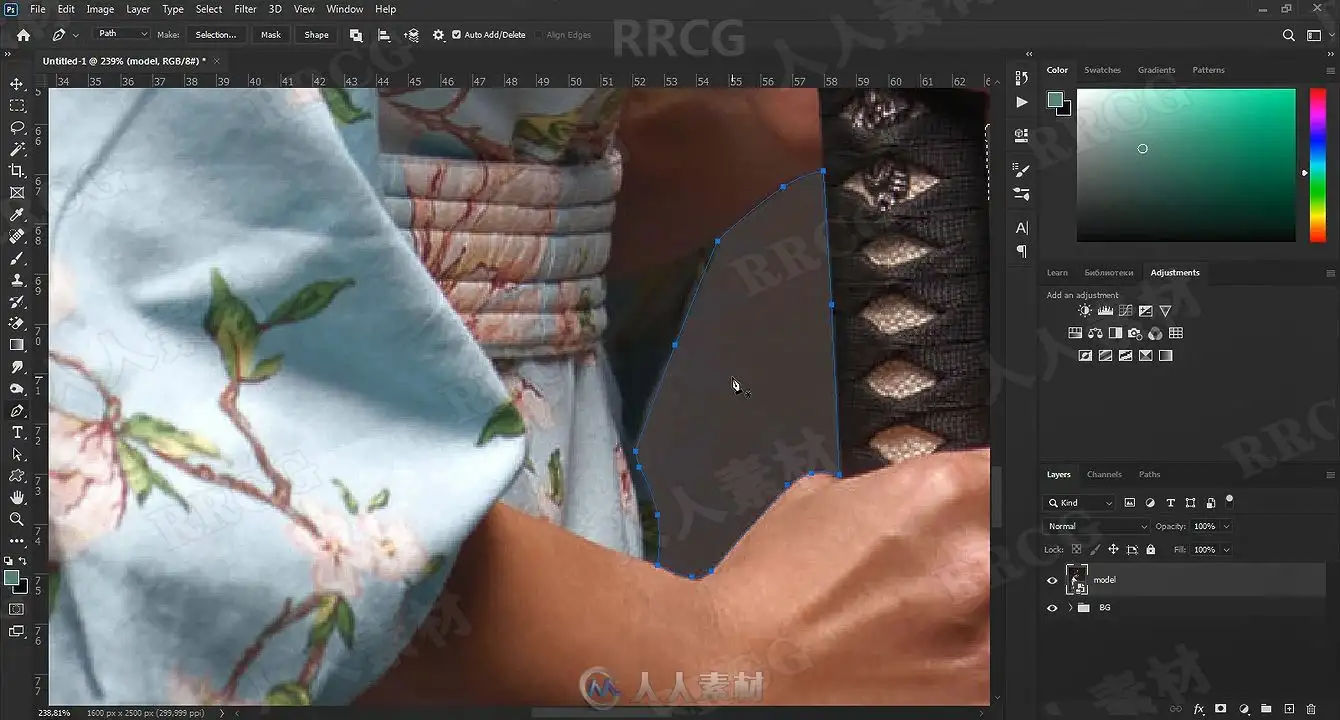Click the hue slider strip
The height and width of the screenshot is (720, 1340).
point(1317,165)
